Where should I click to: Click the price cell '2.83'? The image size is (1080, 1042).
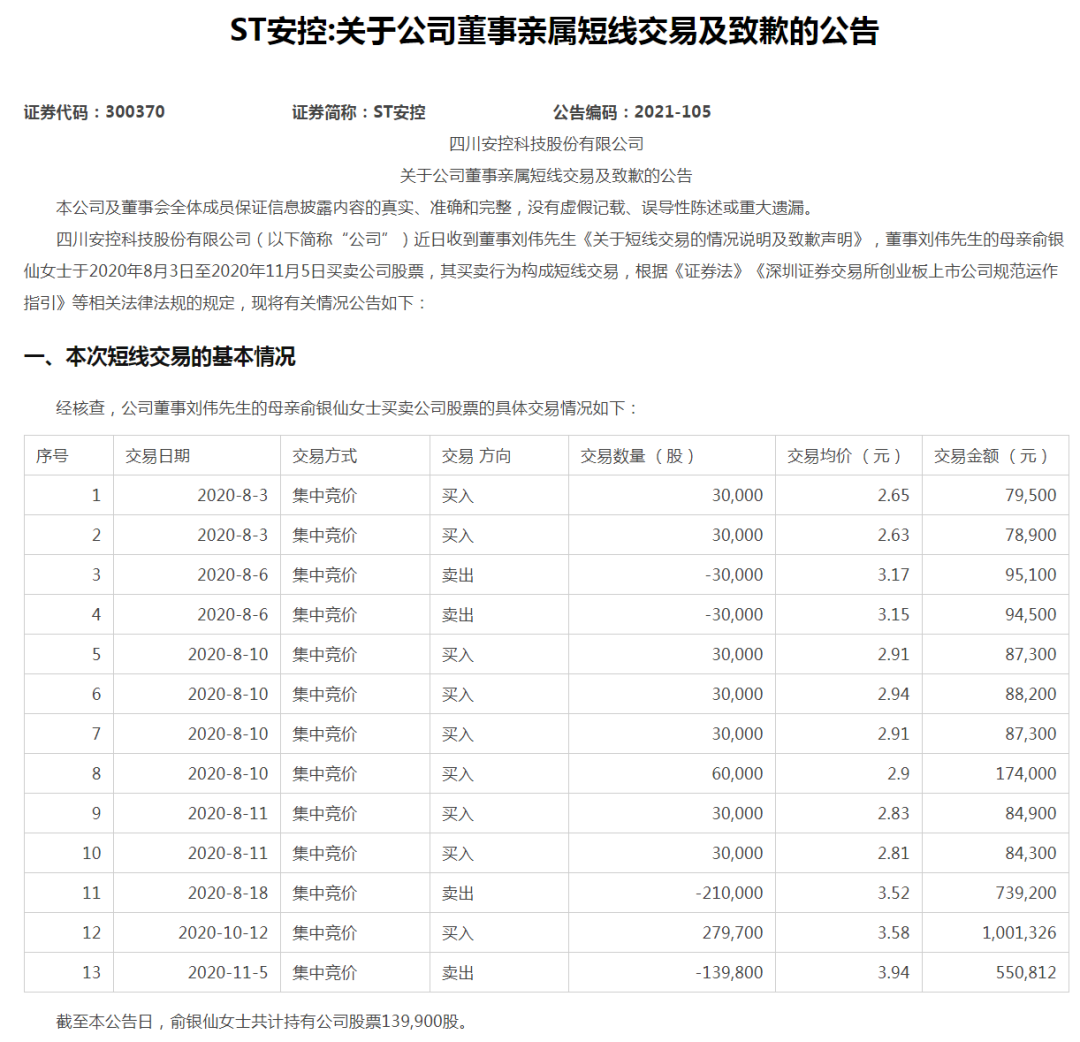[x=893, y=814]
